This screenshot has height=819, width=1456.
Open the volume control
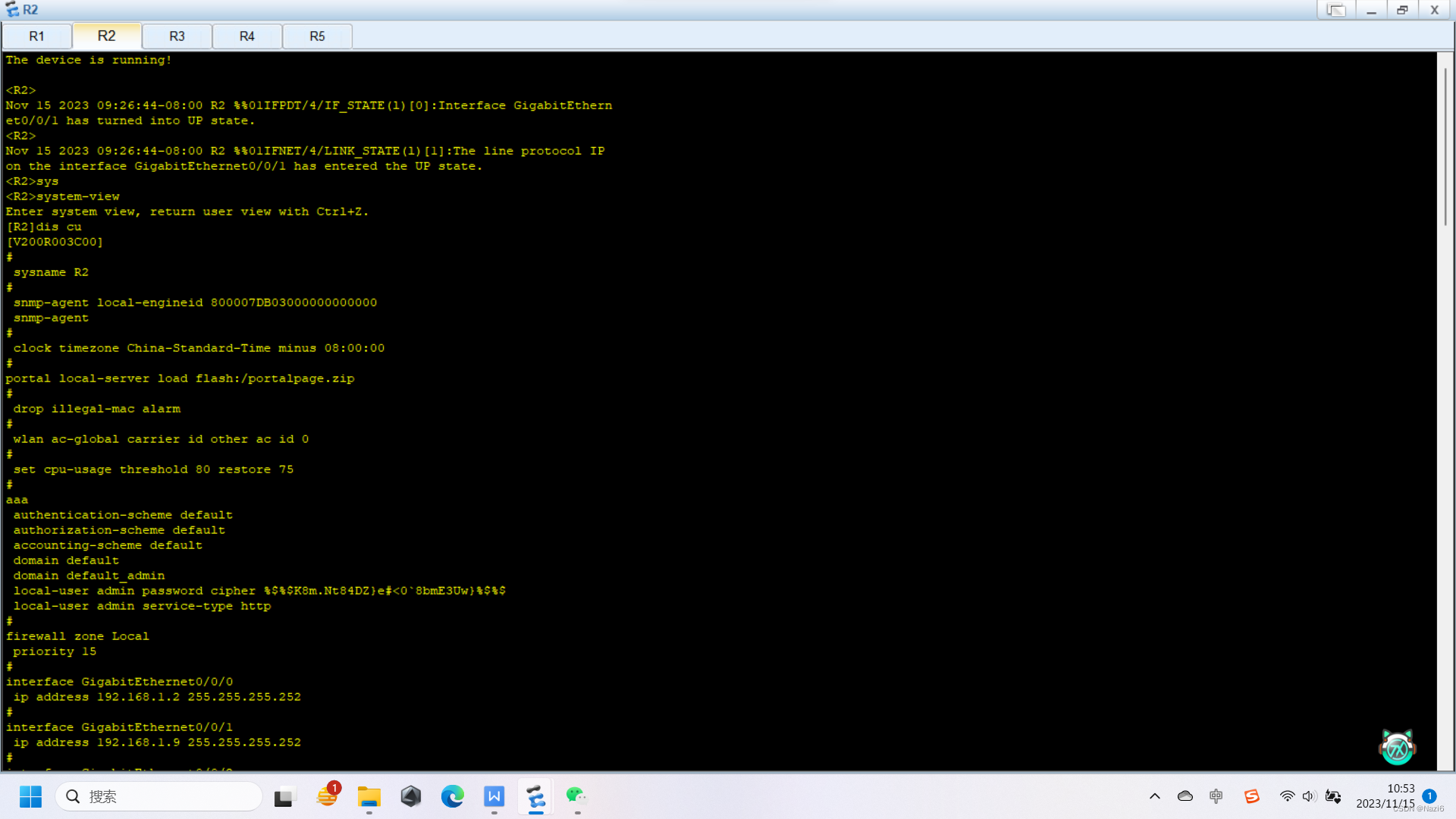(1309, 796)
